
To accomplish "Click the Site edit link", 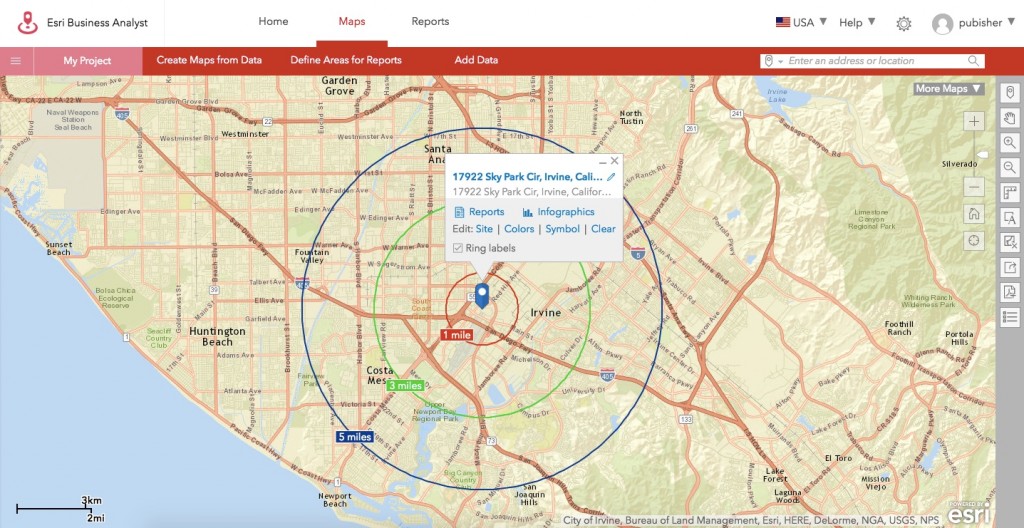I will click(484, 229).
